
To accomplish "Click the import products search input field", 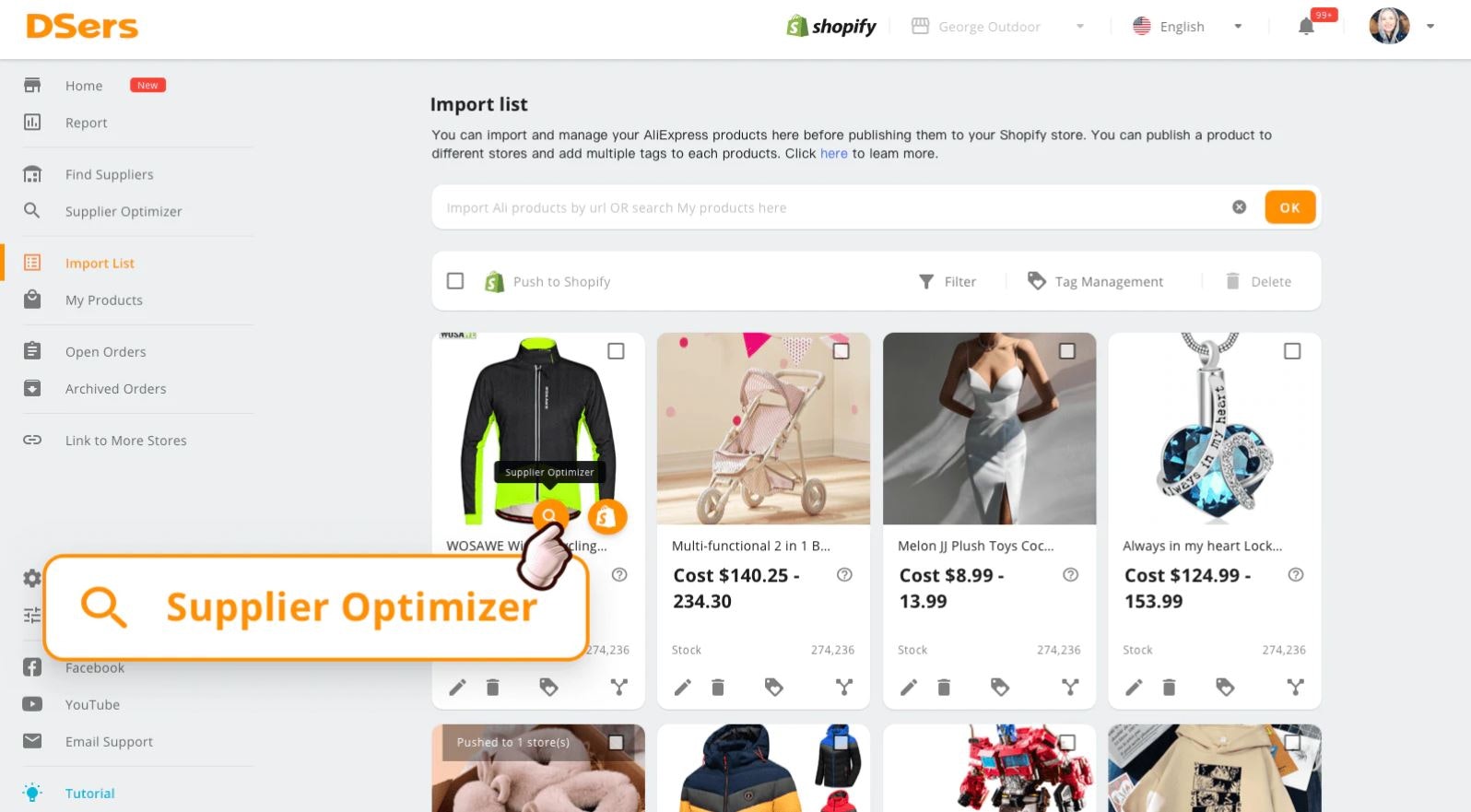I will [830, 207].
